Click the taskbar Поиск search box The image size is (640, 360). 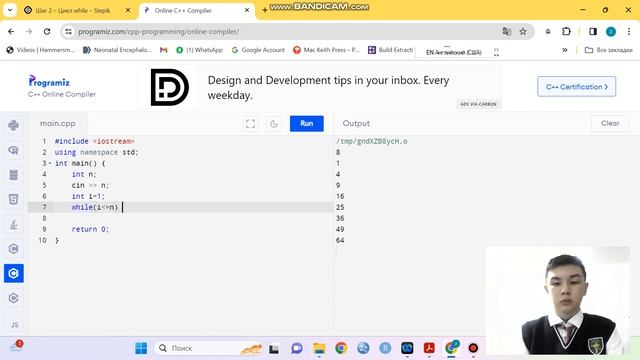(x=208, y=348)
